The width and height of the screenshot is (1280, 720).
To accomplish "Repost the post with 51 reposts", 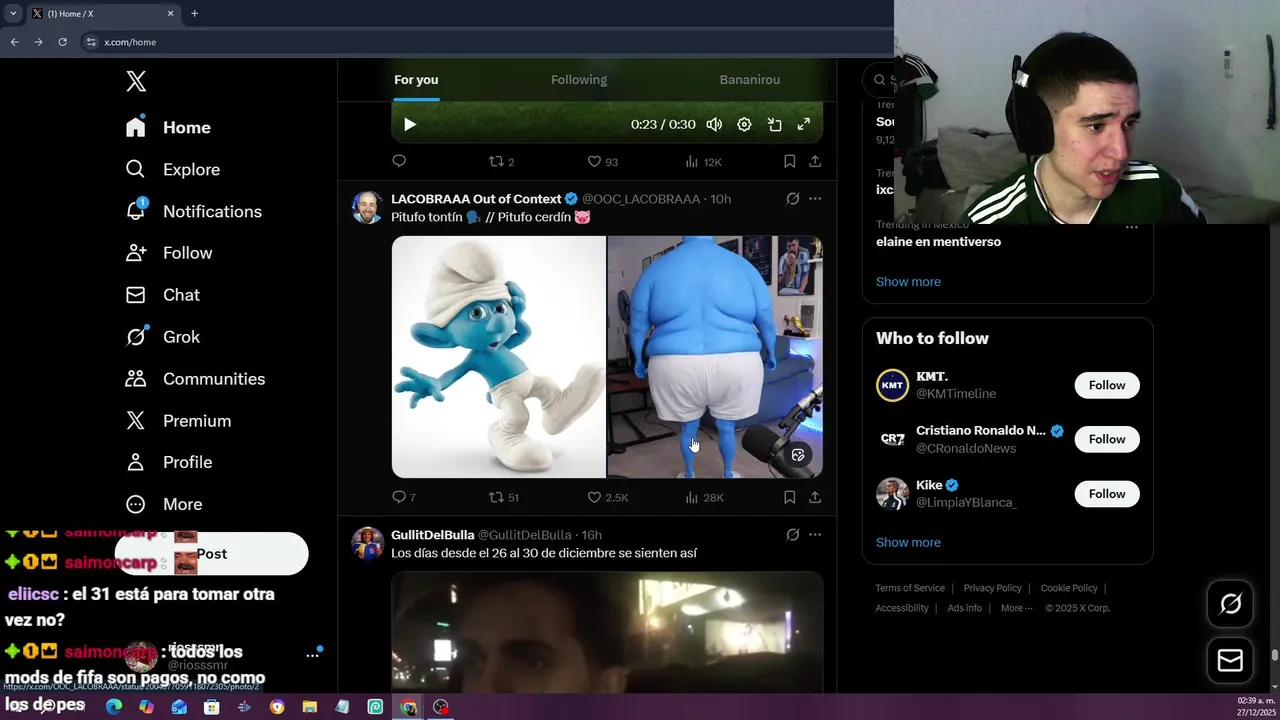I will [x=503, y=497].
